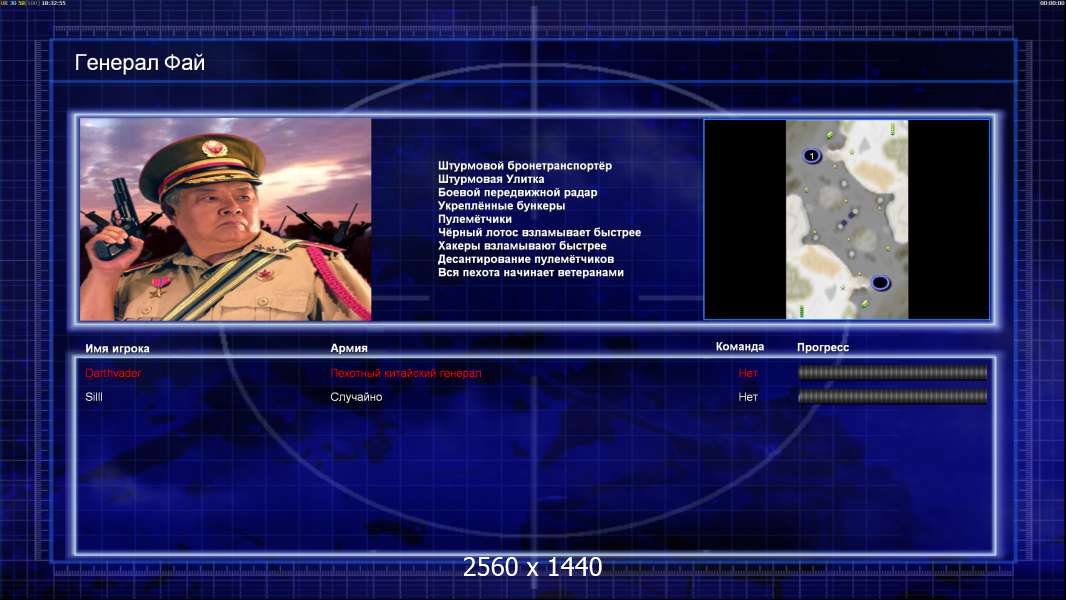Click 'Пулемётчики' line
Viewport: 1066px width, 600px height.
point(475,219)
